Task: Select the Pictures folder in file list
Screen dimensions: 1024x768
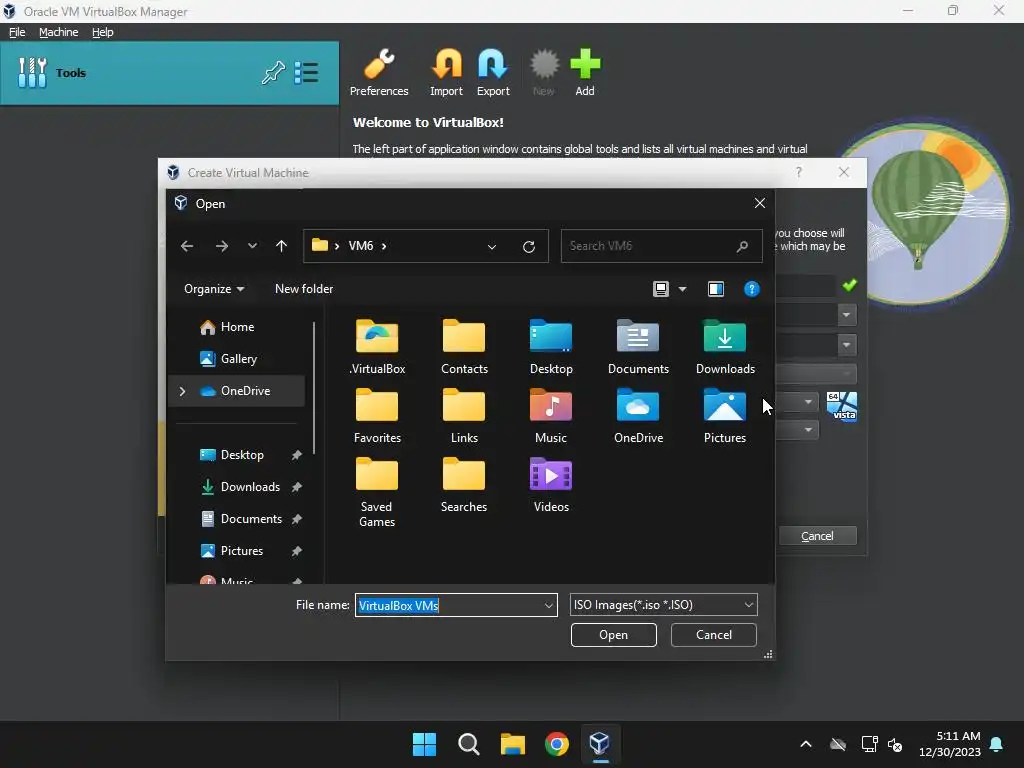Action: pos(725,416)
